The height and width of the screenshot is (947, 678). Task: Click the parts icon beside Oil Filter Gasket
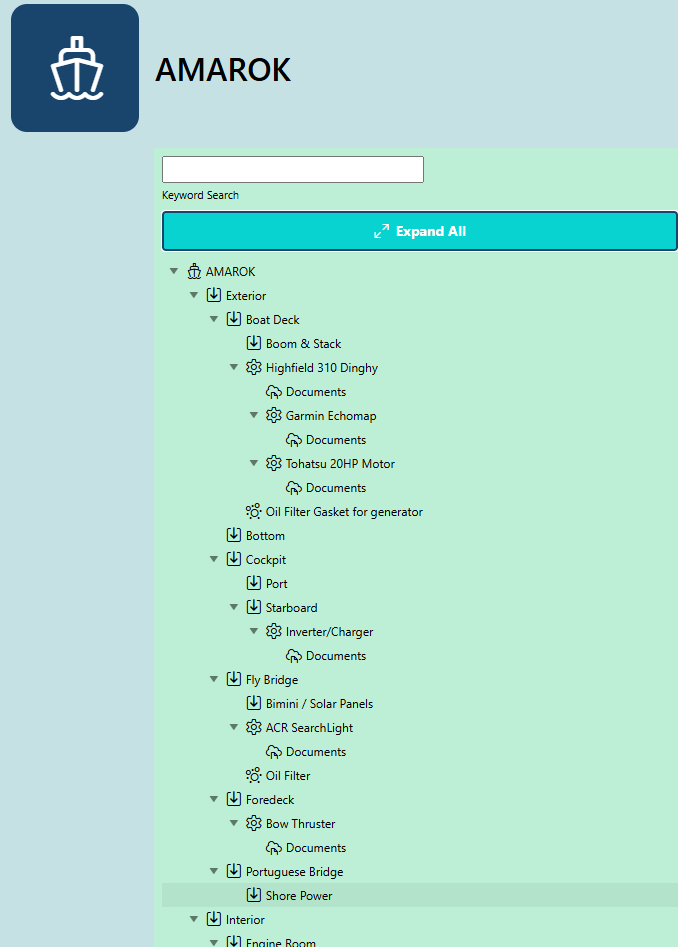pos(254,512)
